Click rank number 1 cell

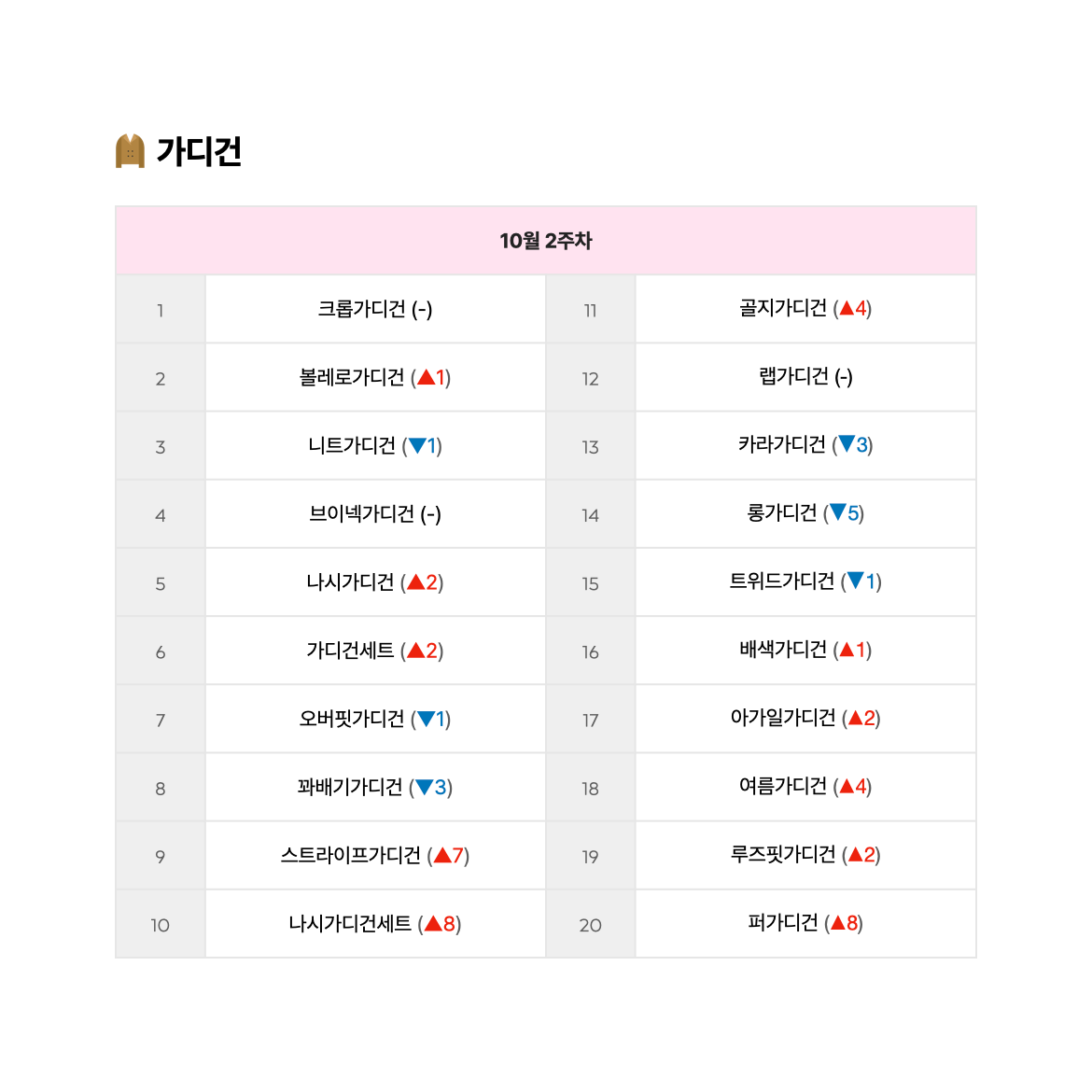click(161, 309)
